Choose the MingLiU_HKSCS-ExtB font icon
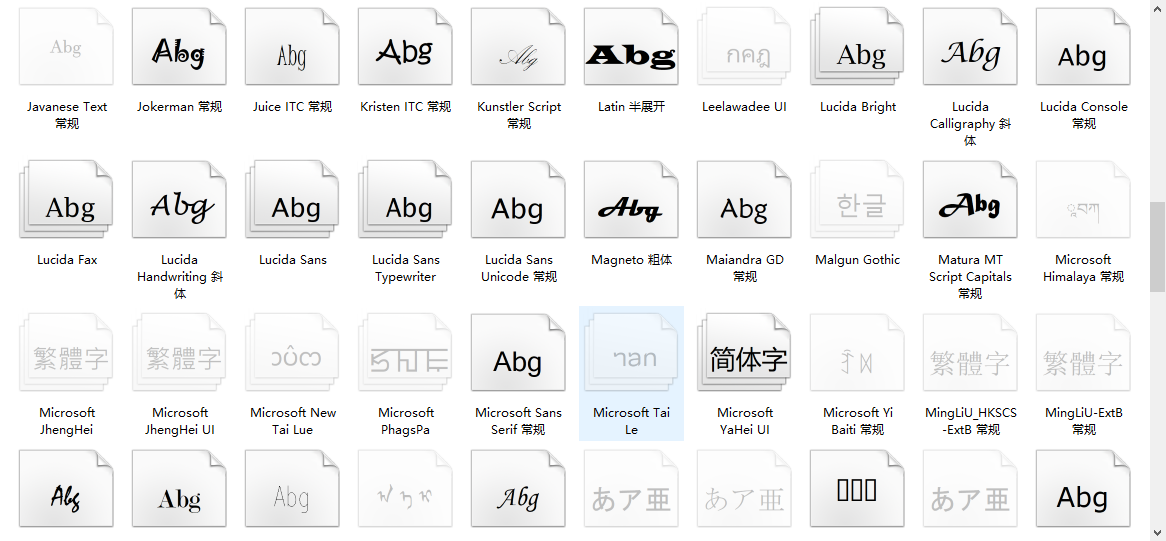The height and width of the screenshot is (541, 1166). point(970,353)
